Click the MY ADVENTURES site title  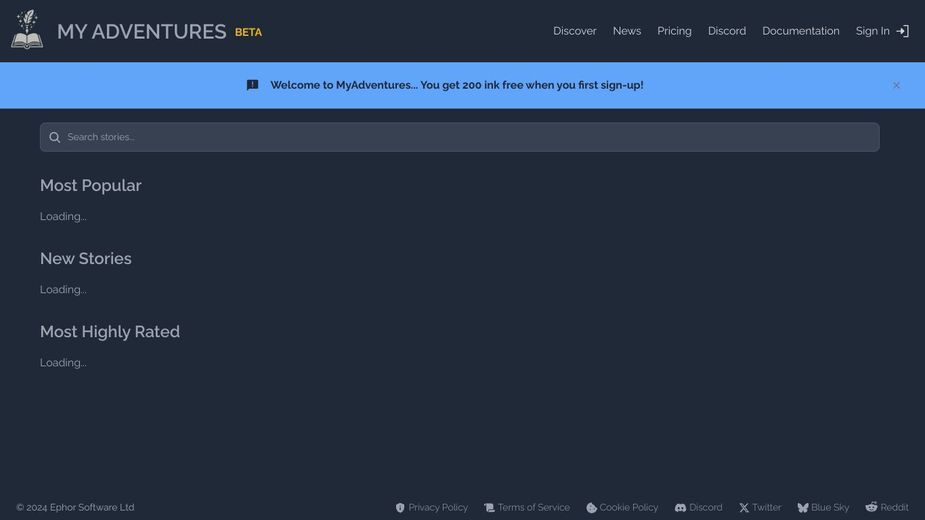pos(142,31)
